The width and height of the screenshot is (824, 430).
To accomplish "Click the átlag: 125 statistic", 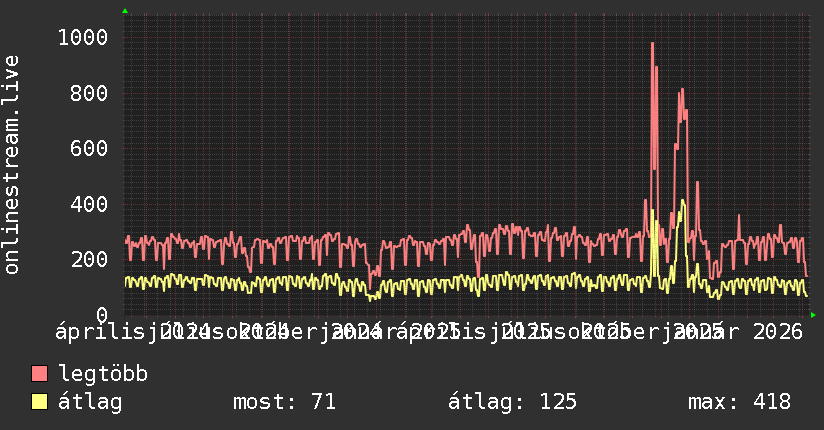I will (512, 402).
